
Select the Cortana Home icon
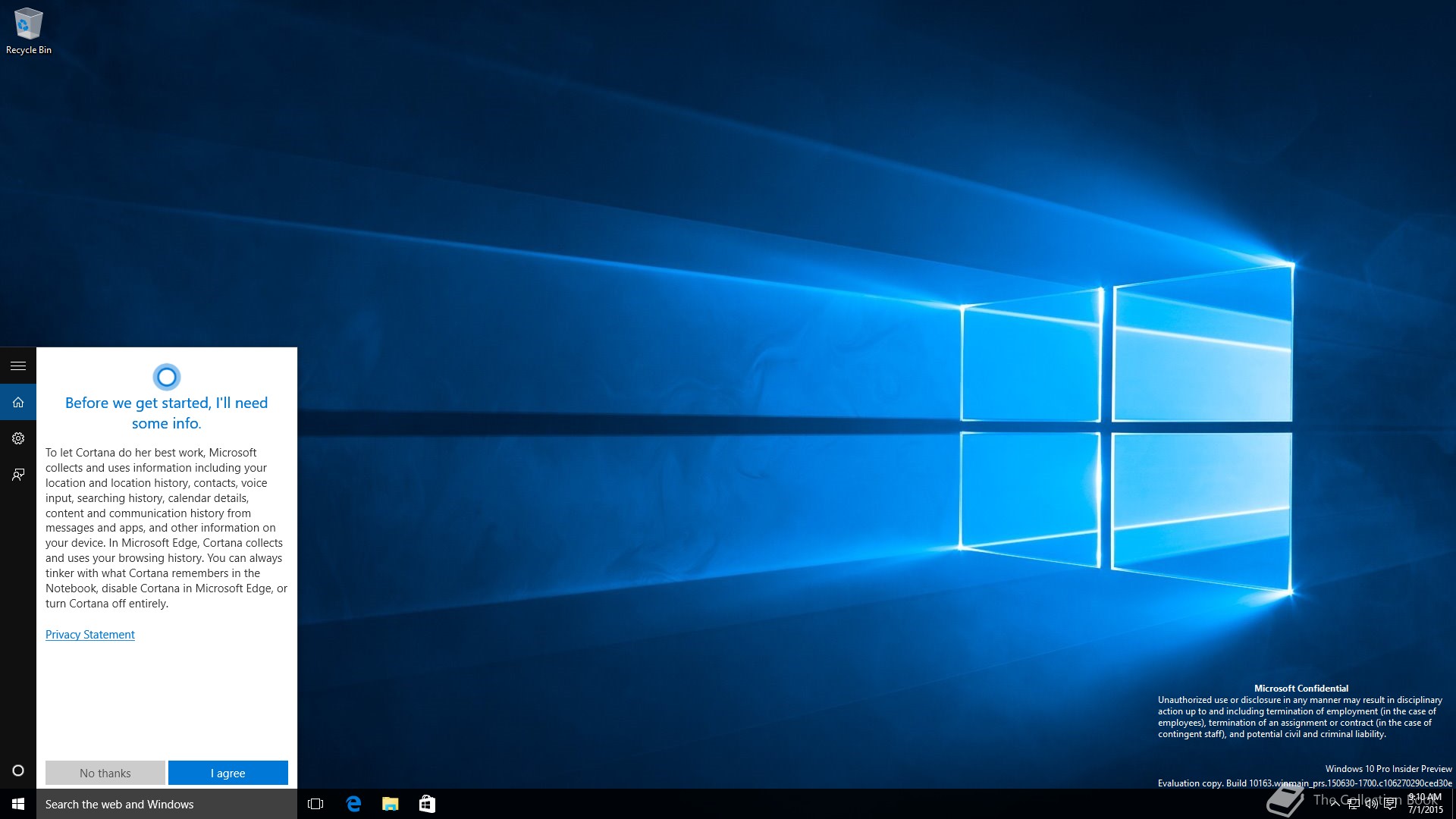click(18, 403)
